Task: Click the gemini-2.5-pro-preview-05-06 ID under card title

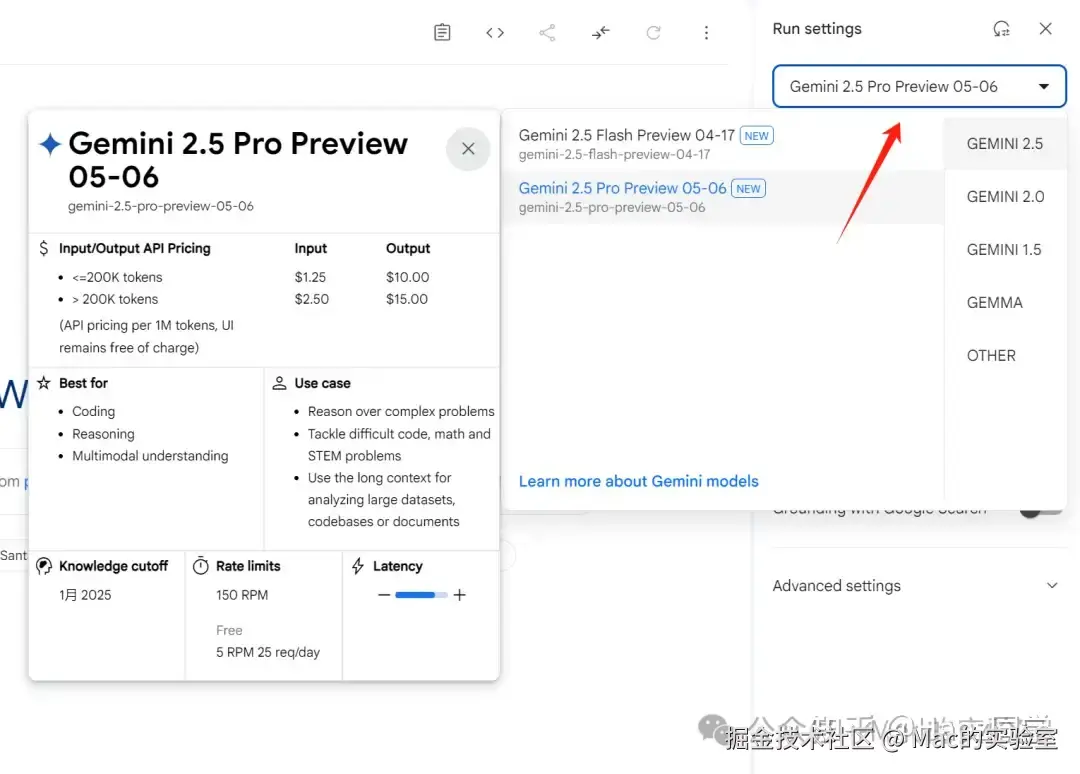Action: pyautogui.click(x=160, y=206)
